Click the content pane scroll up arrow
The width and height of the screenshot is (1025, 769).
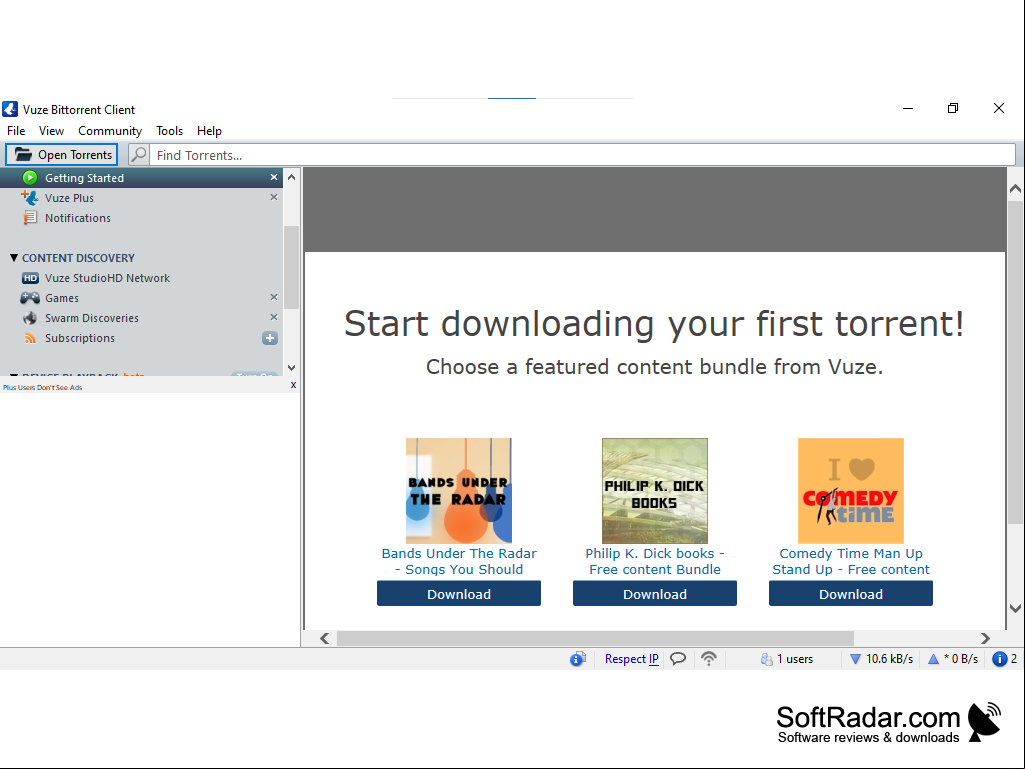click(x=1015, y=188)
